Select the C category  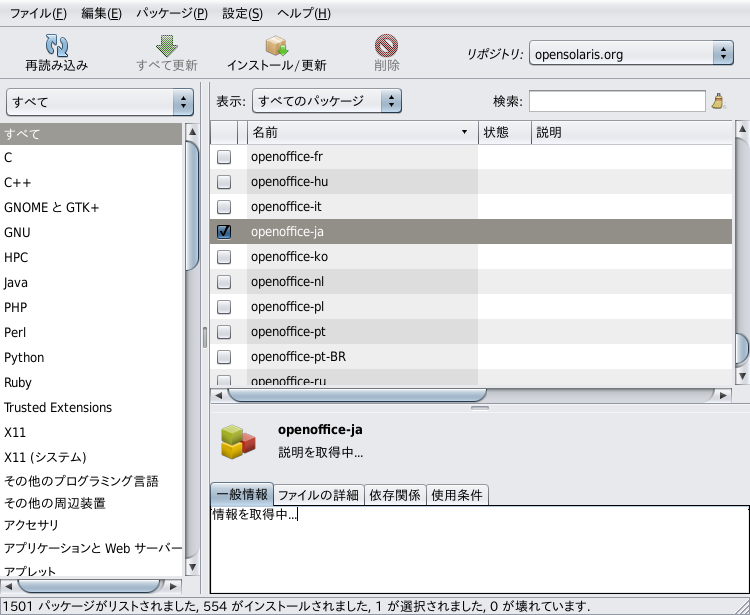[x=91, y=157]
